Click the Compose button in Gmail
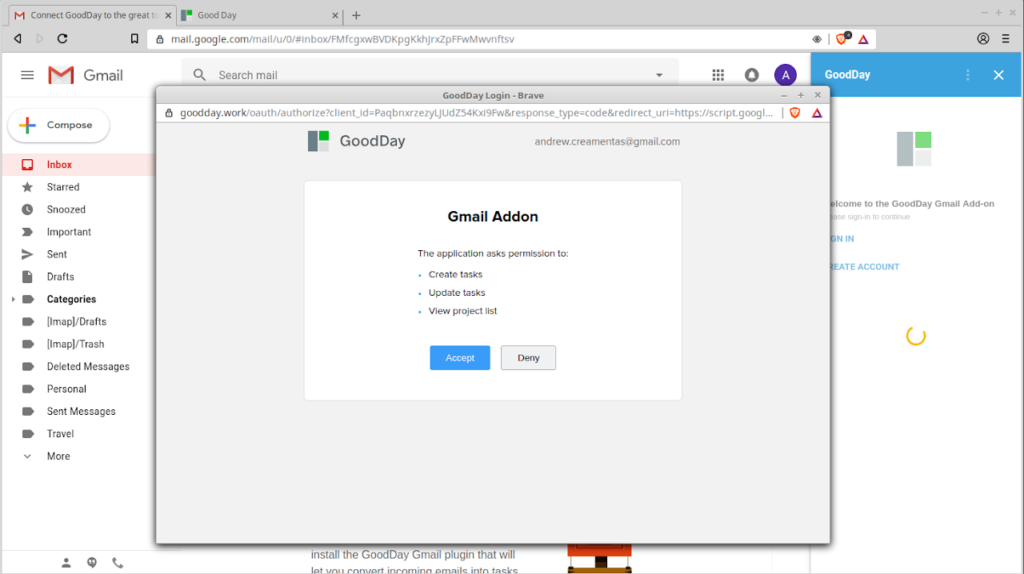Image resolution: width=1024 pixels, height=574 pixels. pos(58,125)
